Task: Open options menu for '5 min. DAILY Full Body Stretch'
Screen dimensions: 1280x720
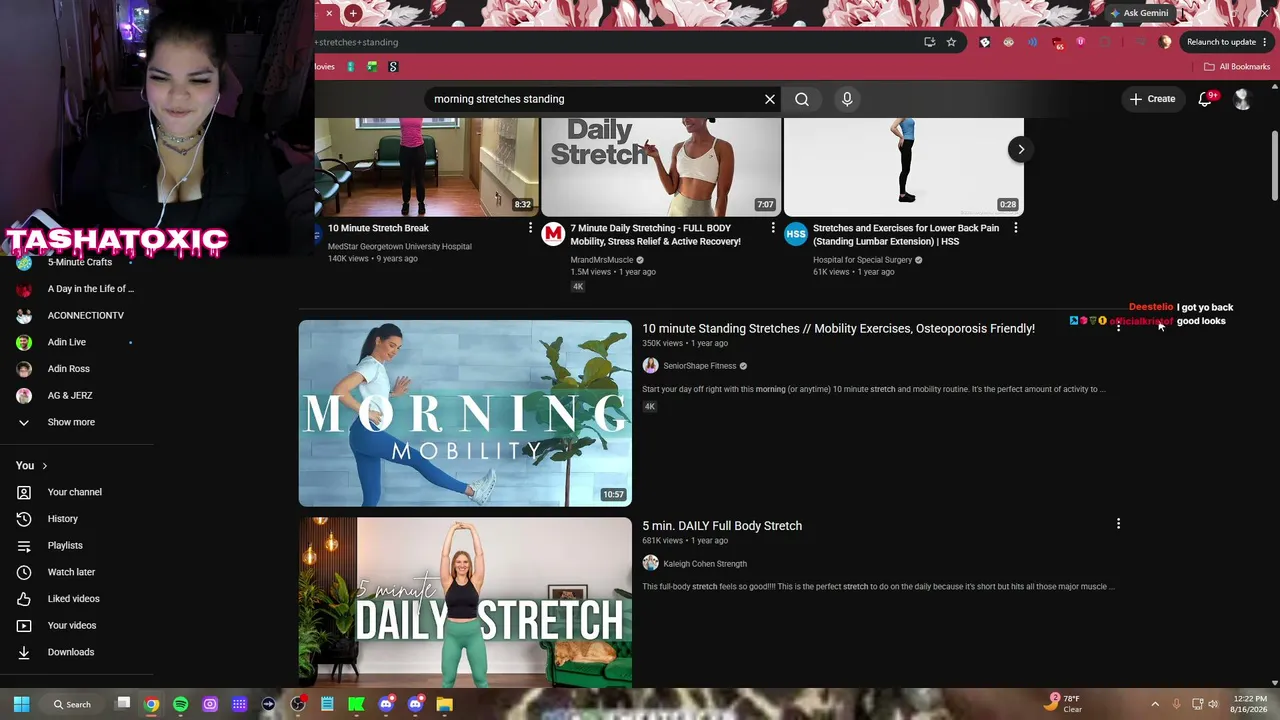Action: click(1118, 523)
